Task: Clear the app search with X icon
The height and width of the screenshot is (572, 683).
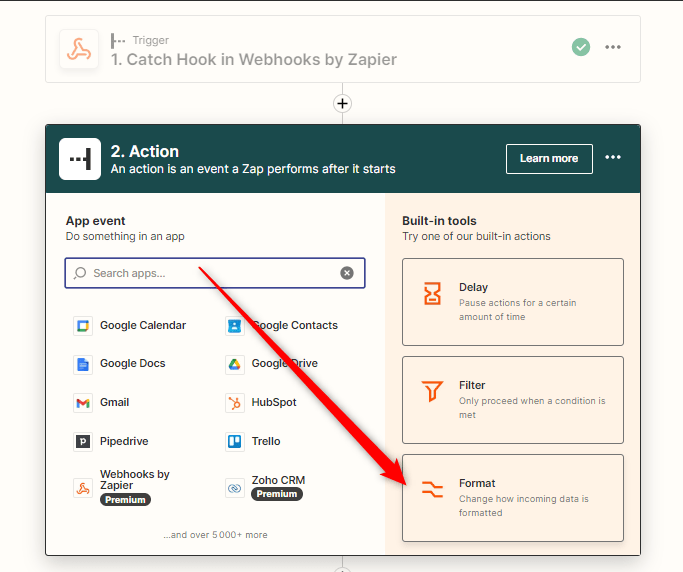Action: coord(347,273)
